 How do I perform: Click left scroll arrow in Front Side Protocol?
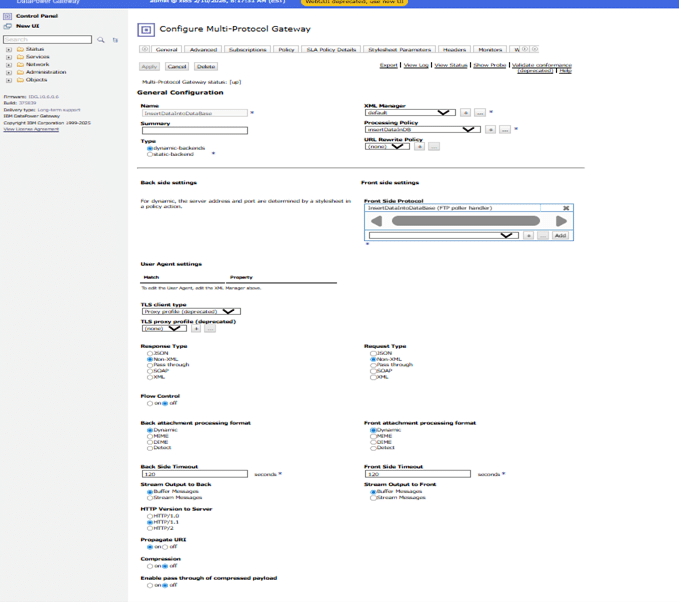point(376,221)
